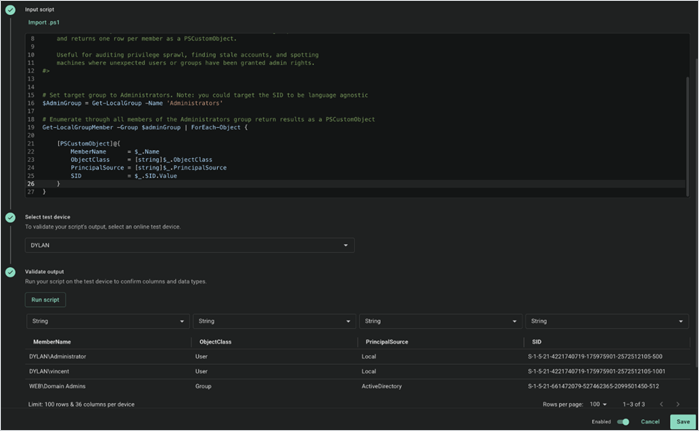This screenshot has height=431, width=699.
Task: Click the Input script step checkmark icon
Action: click(x=10, y=10)
